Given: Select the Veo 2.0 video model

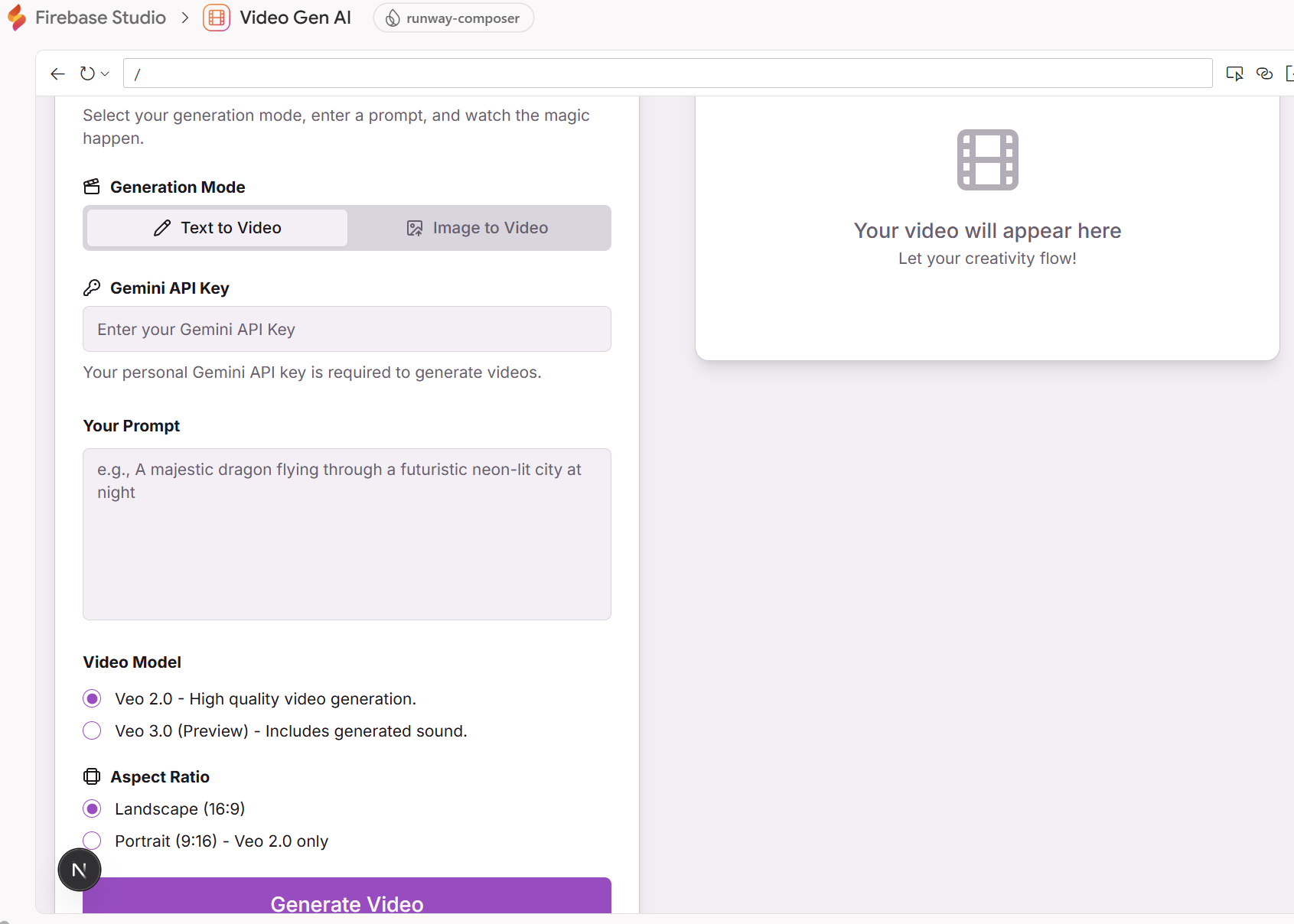Looking at the screenshot, I should pos(92,698).
